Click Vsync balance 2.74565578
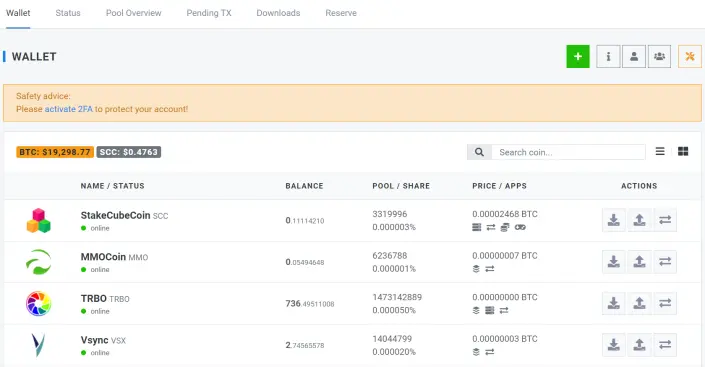Image resolution: width=705 pixels, height=367 pixels. tap(305, 345)
